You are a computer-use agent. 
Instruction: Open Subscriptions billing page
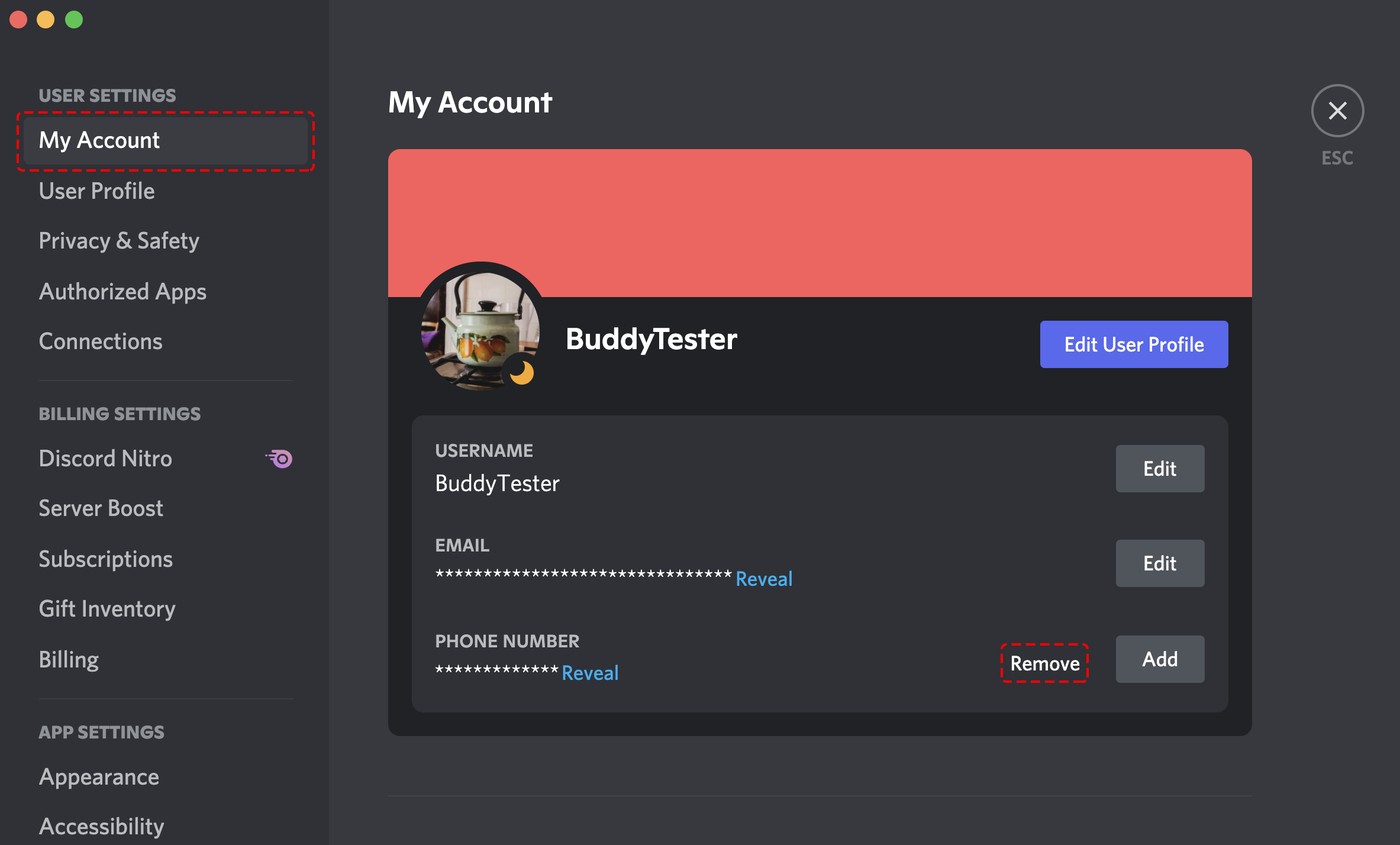pos(106,558)
